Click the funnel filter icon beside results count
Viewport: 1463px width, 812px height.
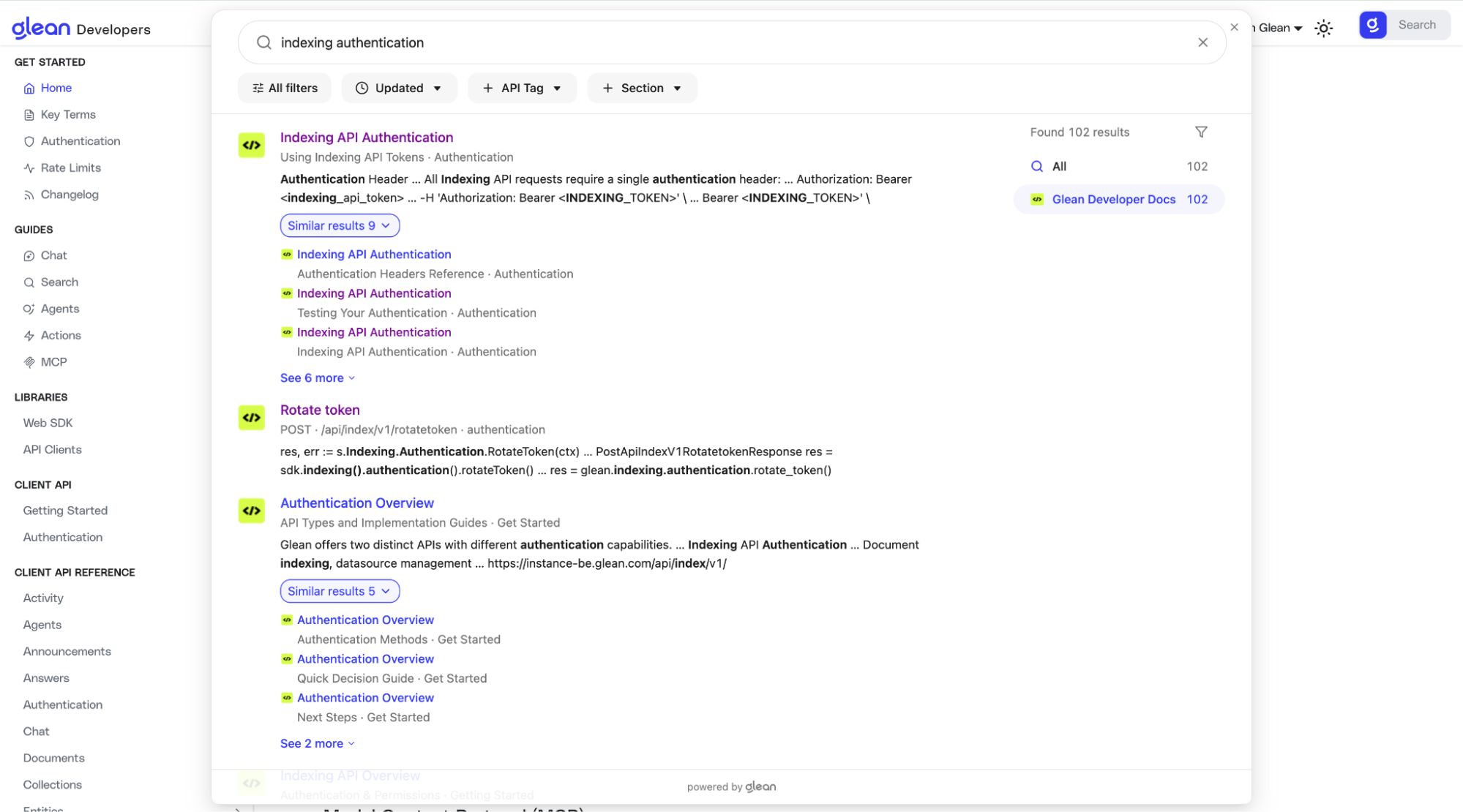(1201, 132)
